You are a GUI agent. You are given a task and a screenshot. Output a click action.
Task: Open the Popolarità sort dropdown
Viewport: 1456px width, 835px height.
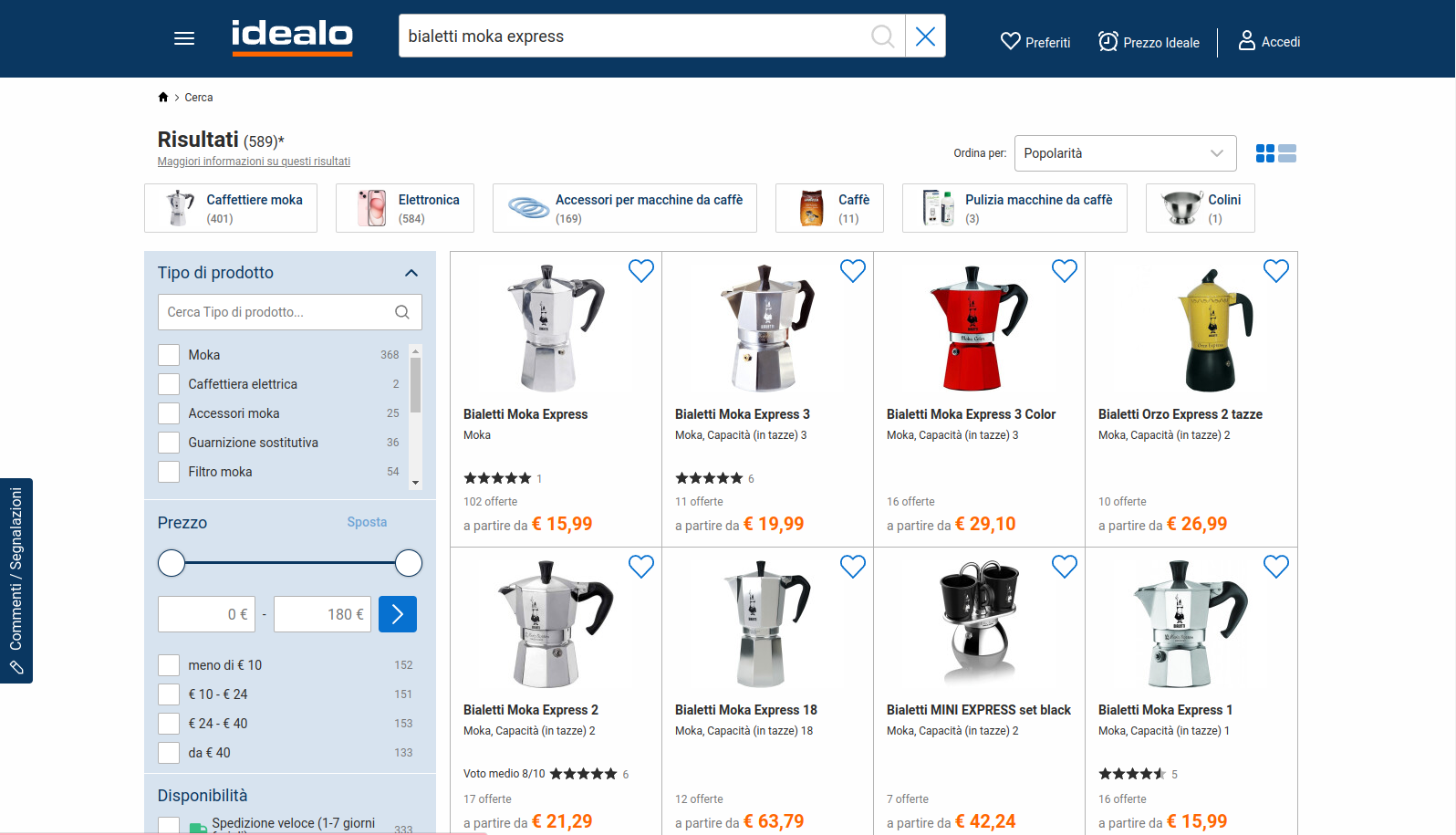click(1124, 153)
